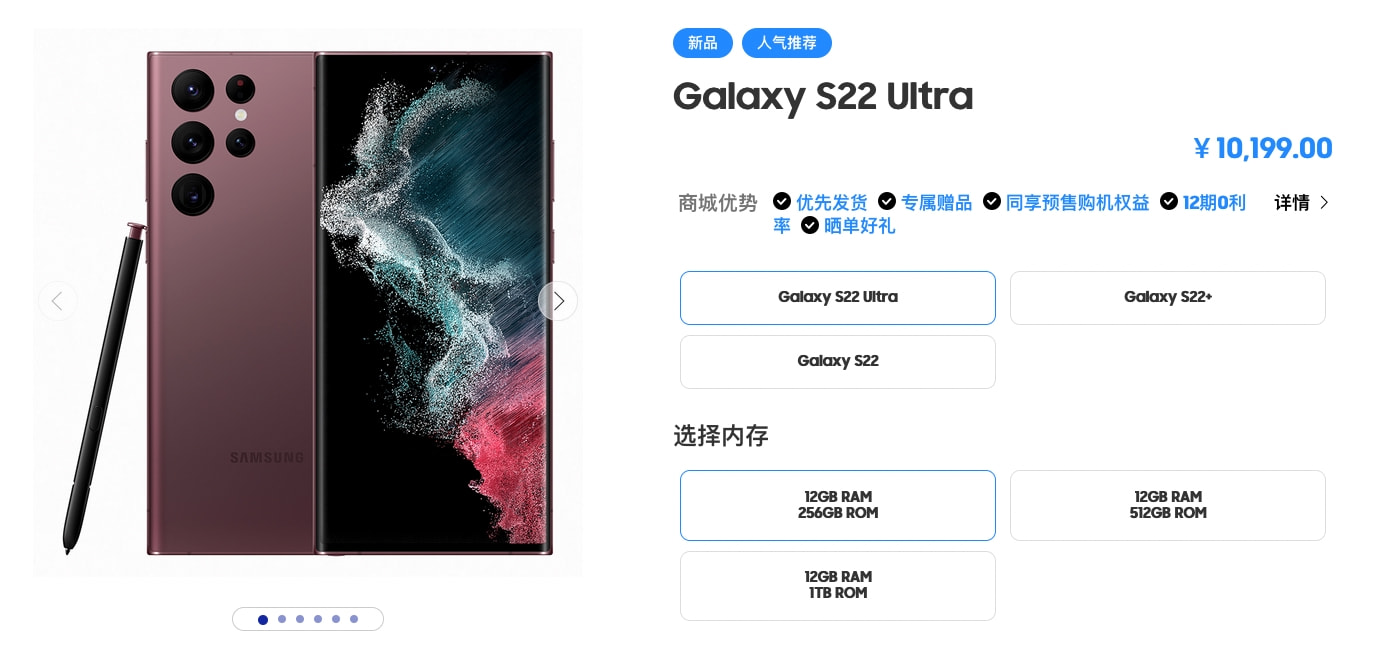Screen dimensions: 1395x647
Task: Advance to the next product image
Action: [x=558, y=301]
